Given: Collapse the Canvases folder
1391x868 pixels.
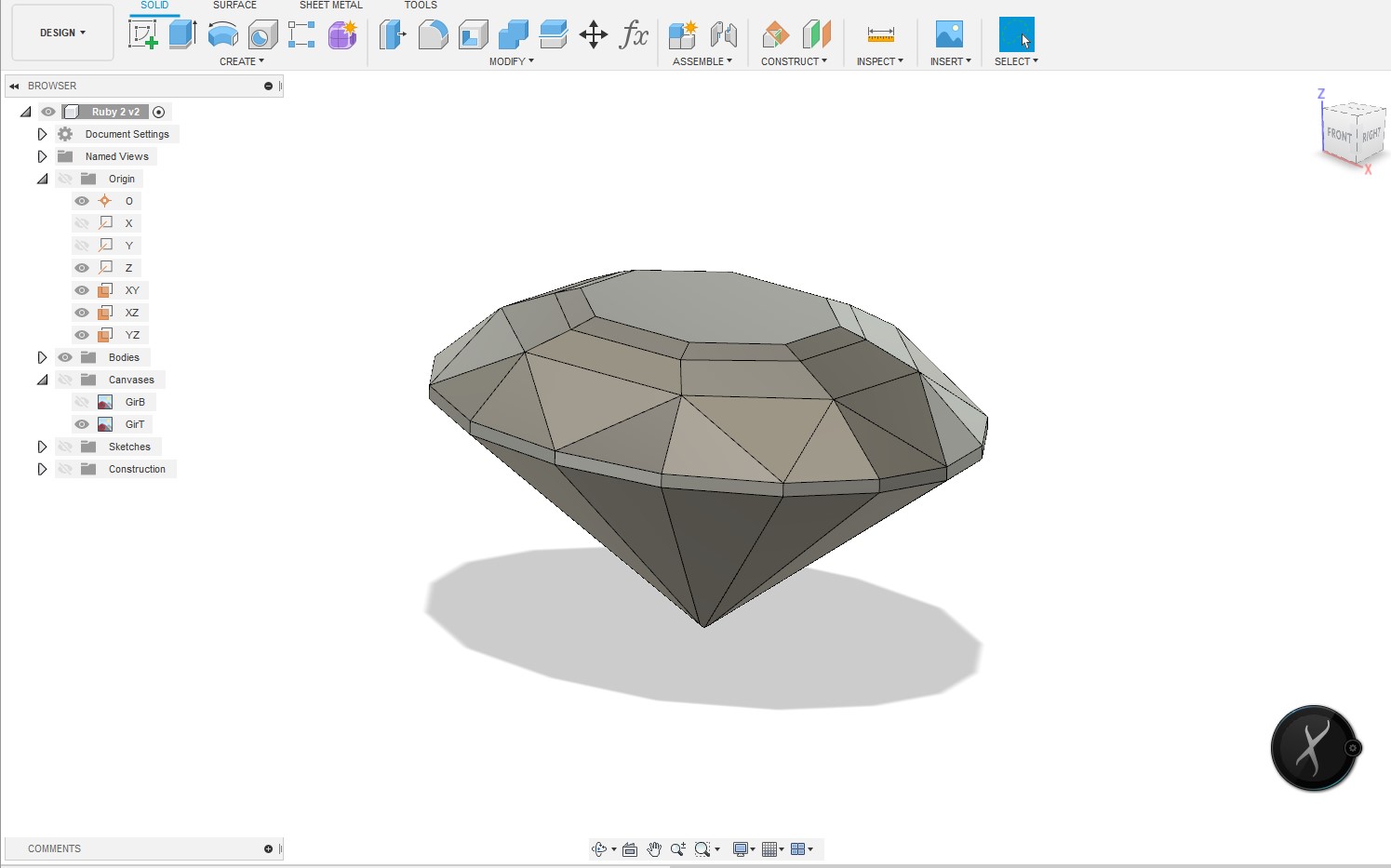Looking at the screenshot, I should coord(42,380).
